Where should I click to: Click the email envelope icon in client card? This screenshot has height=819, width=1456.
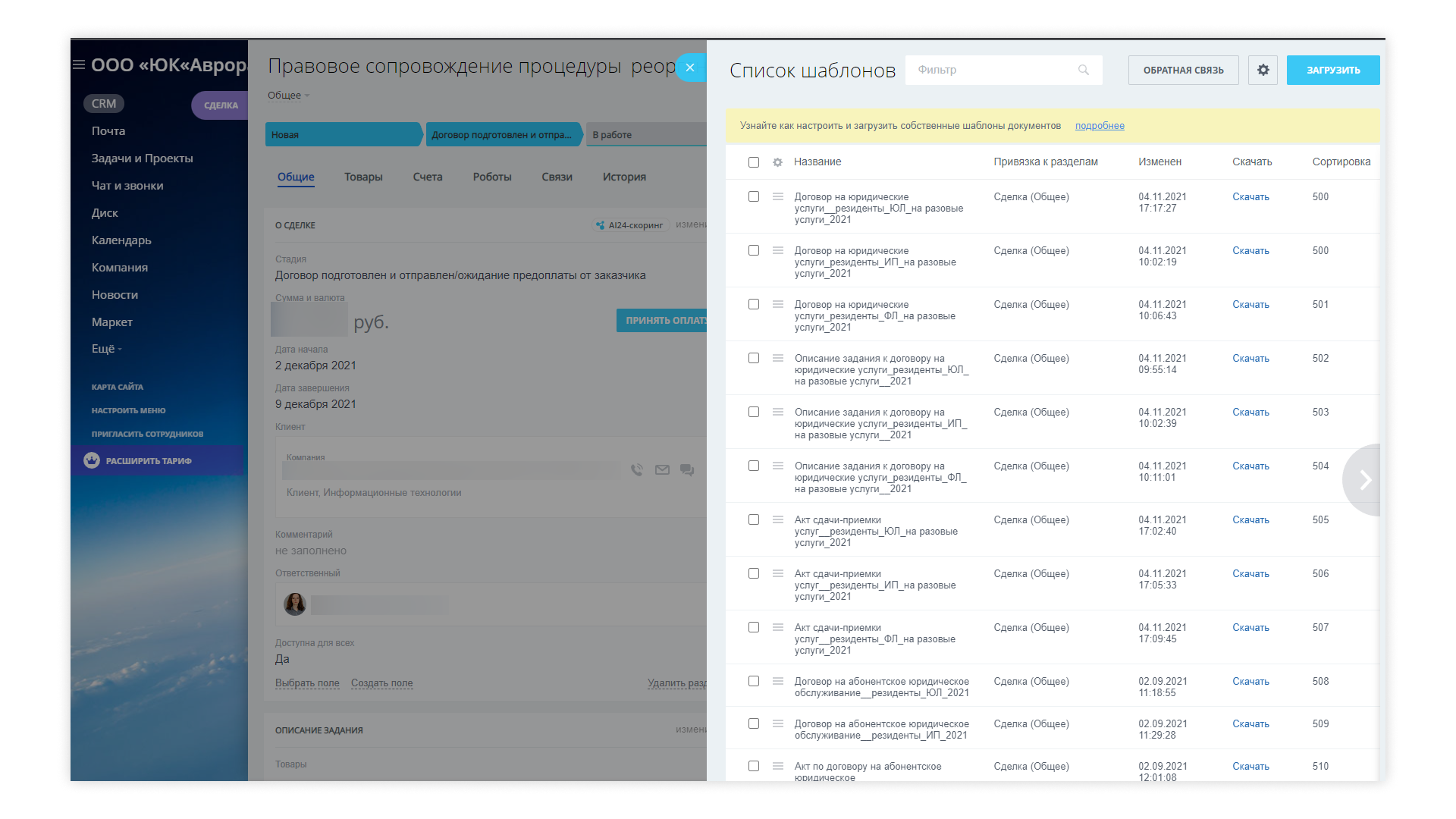coord(662,470)
